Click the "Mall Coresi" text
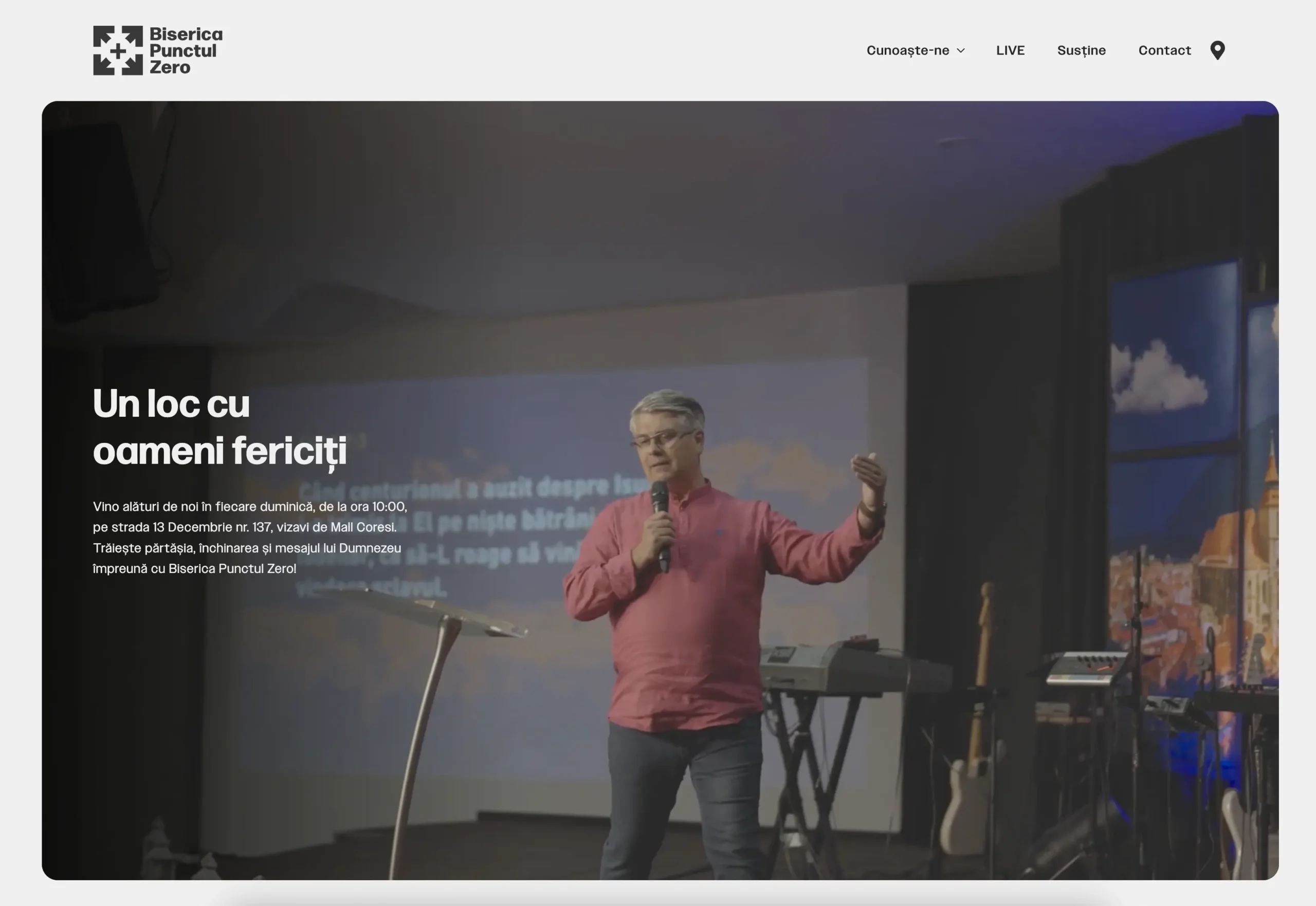 coord(363,527)
